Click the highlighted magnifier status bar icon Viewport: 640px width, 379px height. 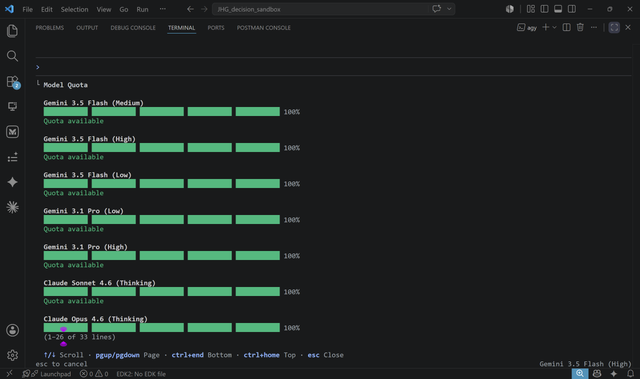[x=580, y=374]
